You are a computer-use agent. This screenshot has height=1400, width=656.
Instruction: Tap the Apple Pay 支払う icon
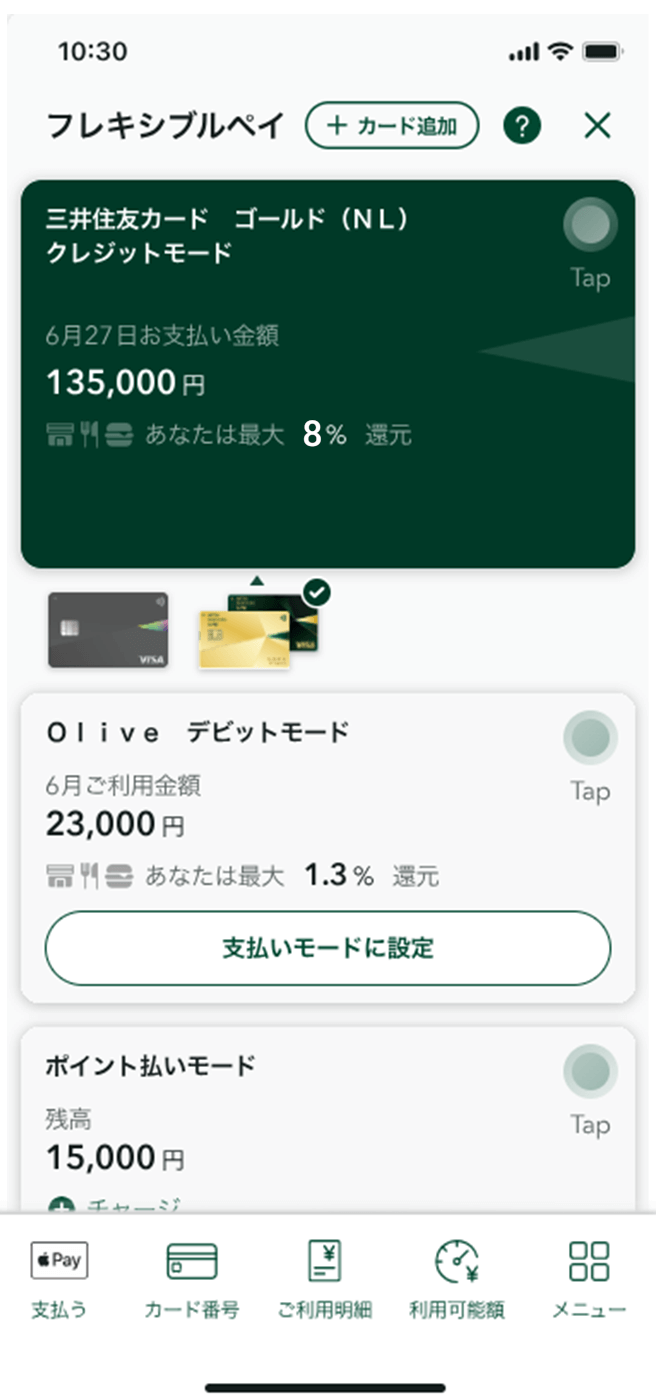pyautogui.click(x=59, y=1261)
